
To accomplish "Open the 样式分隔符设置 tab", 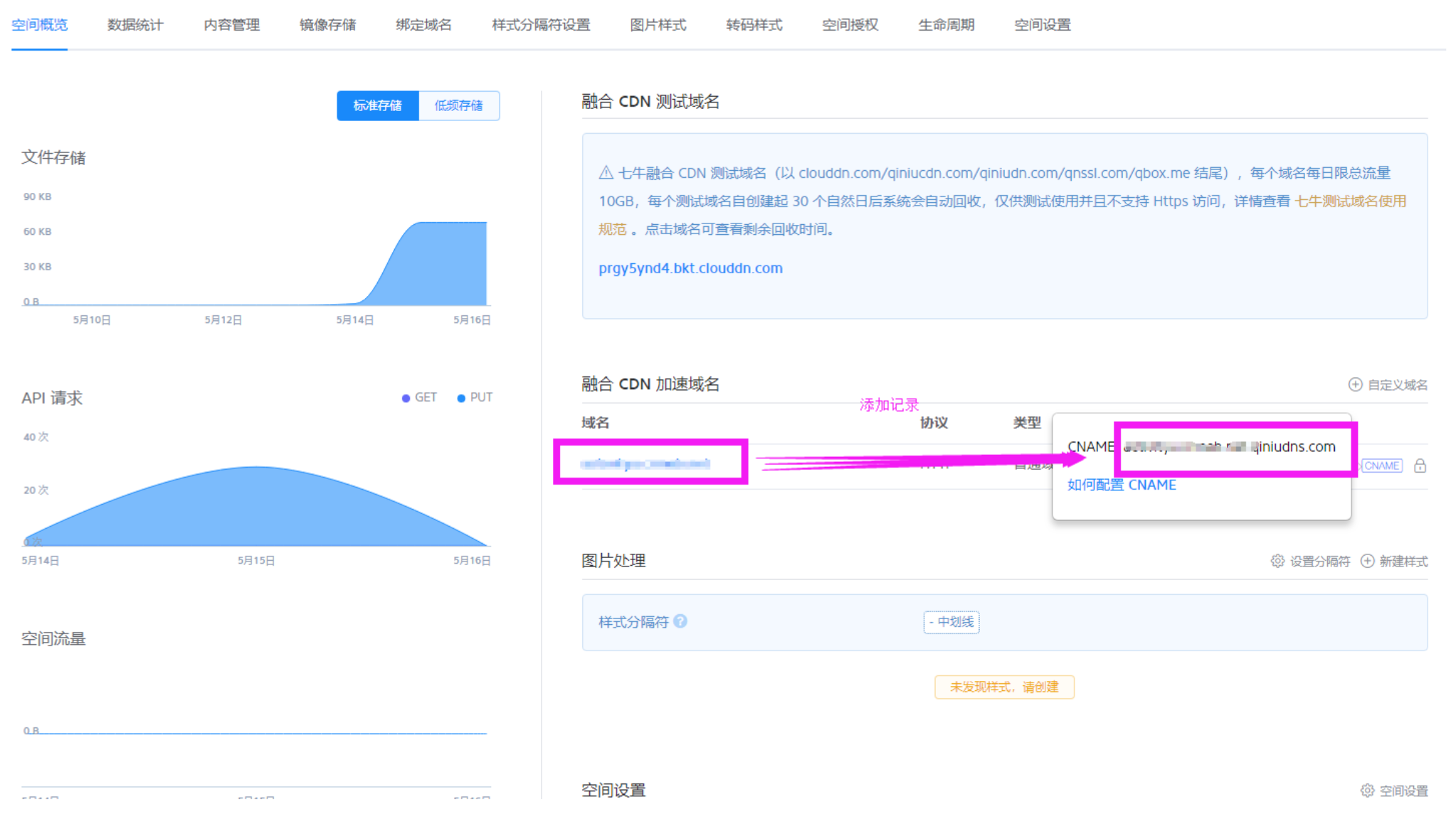I will [x=541, y=25].
